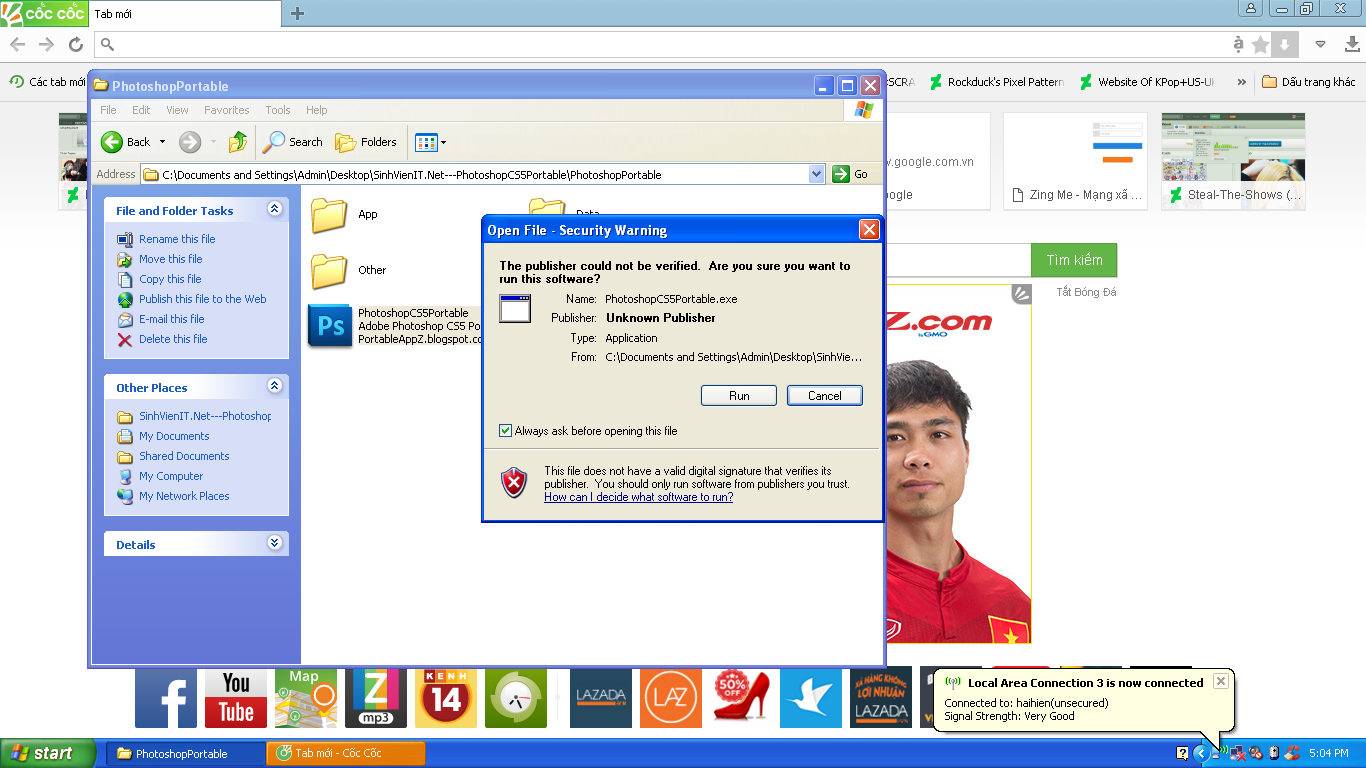
Task: Click the blue bird Traveloka tile
Action: click(811, 697)
